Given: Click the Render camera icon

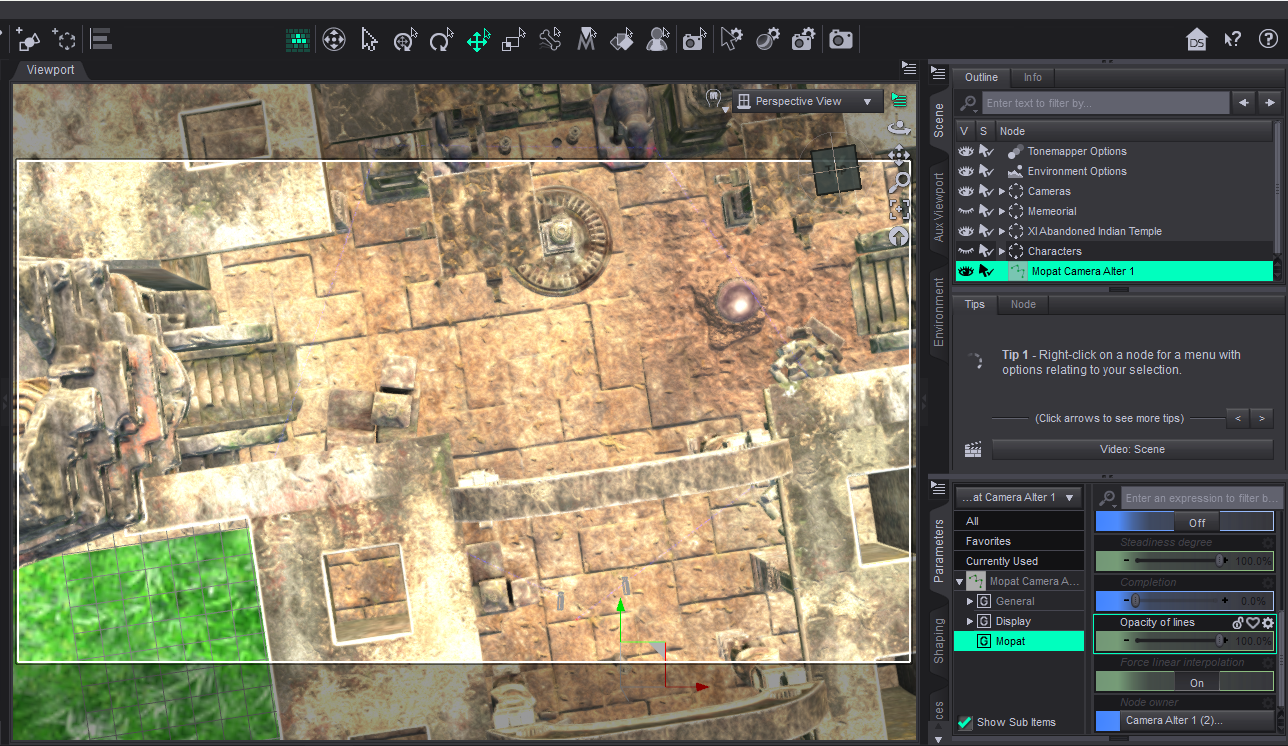Looking at the screenshot, I should coord(841,40).
